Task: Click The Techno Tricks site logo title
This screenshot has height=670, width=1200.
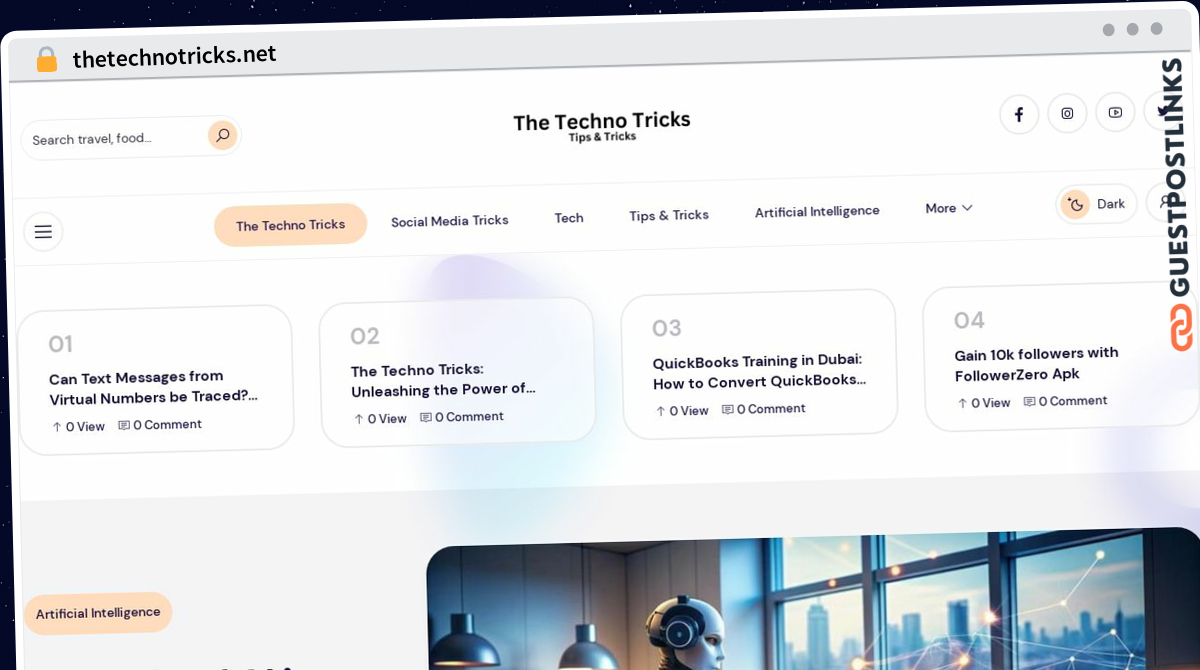Action: [602, 121]
